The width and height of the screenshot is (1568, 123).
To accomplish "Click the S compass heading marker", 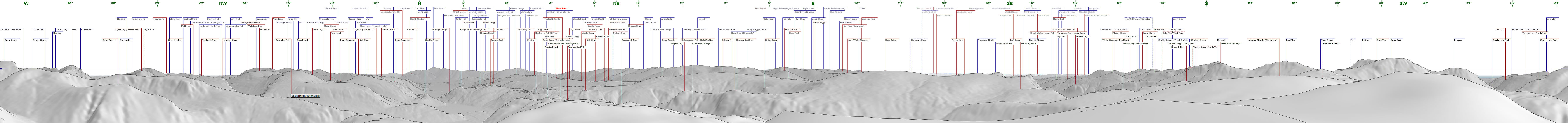I will [x=1207, y=4].
